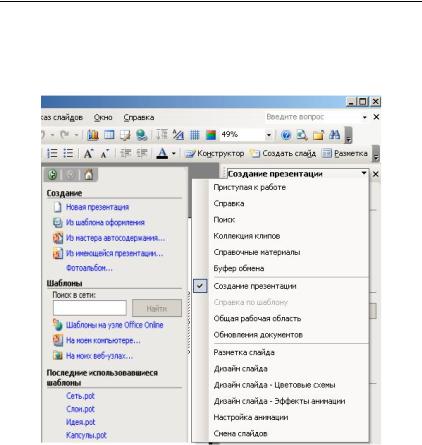Click the Color/Grayscale toolbar icon

211,135
